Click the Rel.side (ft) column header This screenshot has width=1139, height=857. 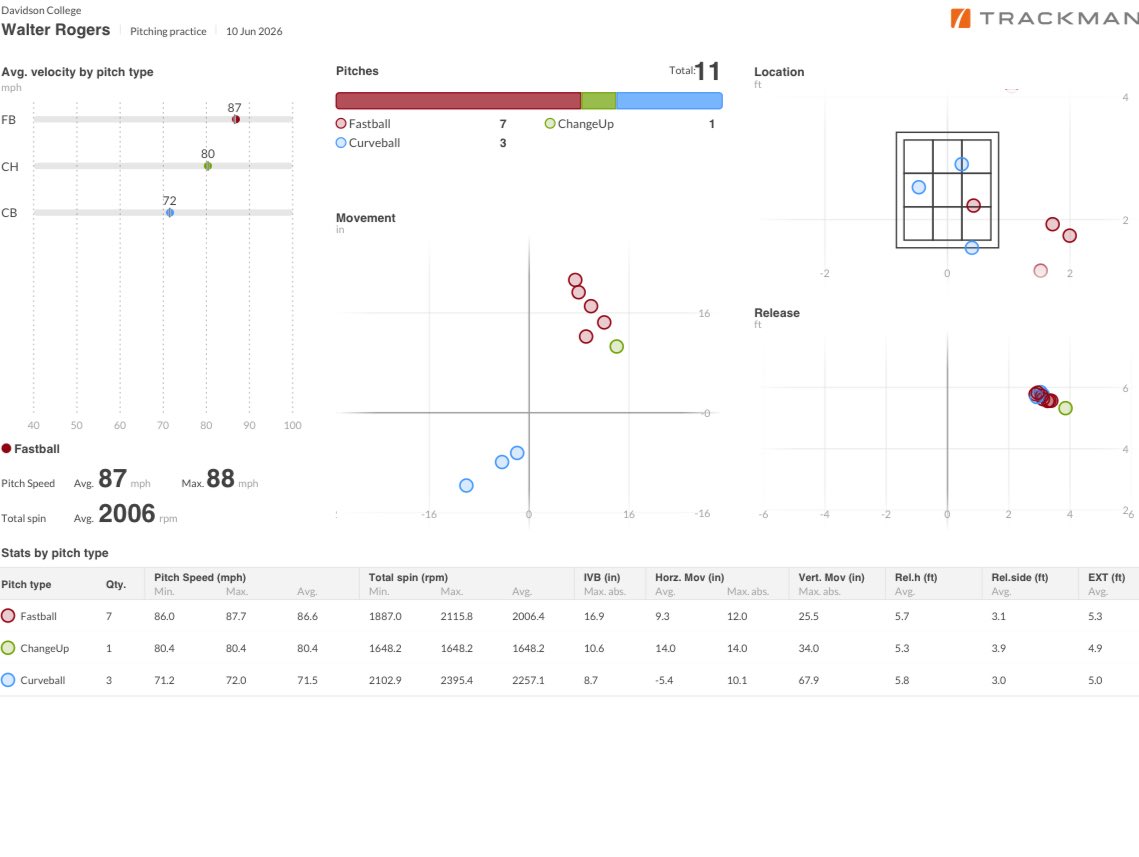(1020, 577)
